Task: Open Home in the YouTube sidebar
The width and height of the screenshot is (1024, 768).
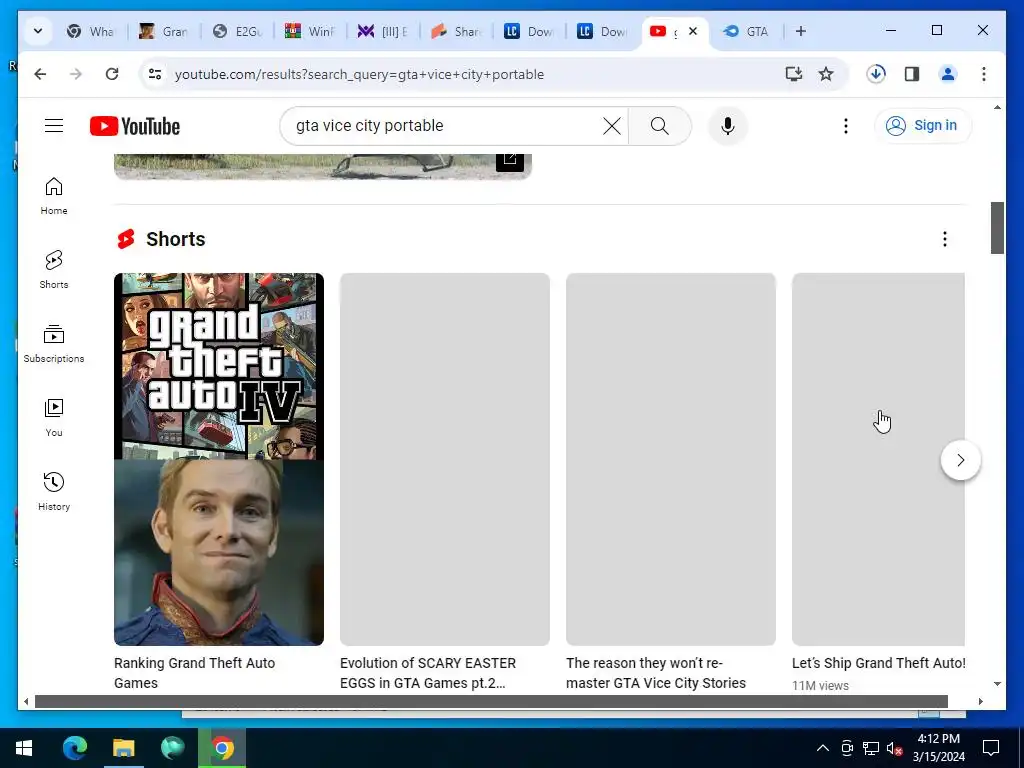Action: coord(54,196)
